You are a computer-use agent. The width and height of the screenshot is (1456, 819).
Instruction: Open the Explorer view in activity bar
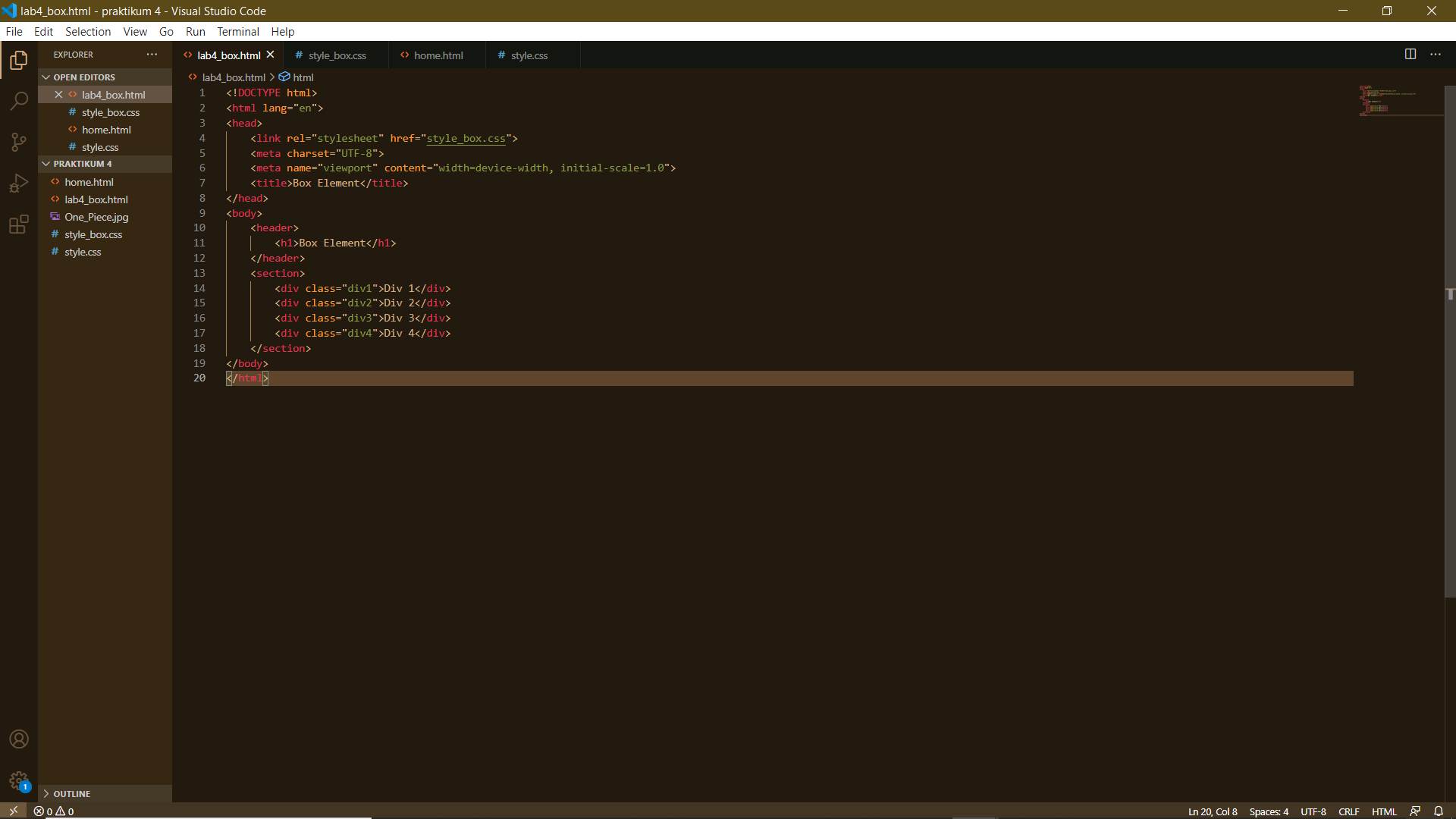click(x=19, y=60)
